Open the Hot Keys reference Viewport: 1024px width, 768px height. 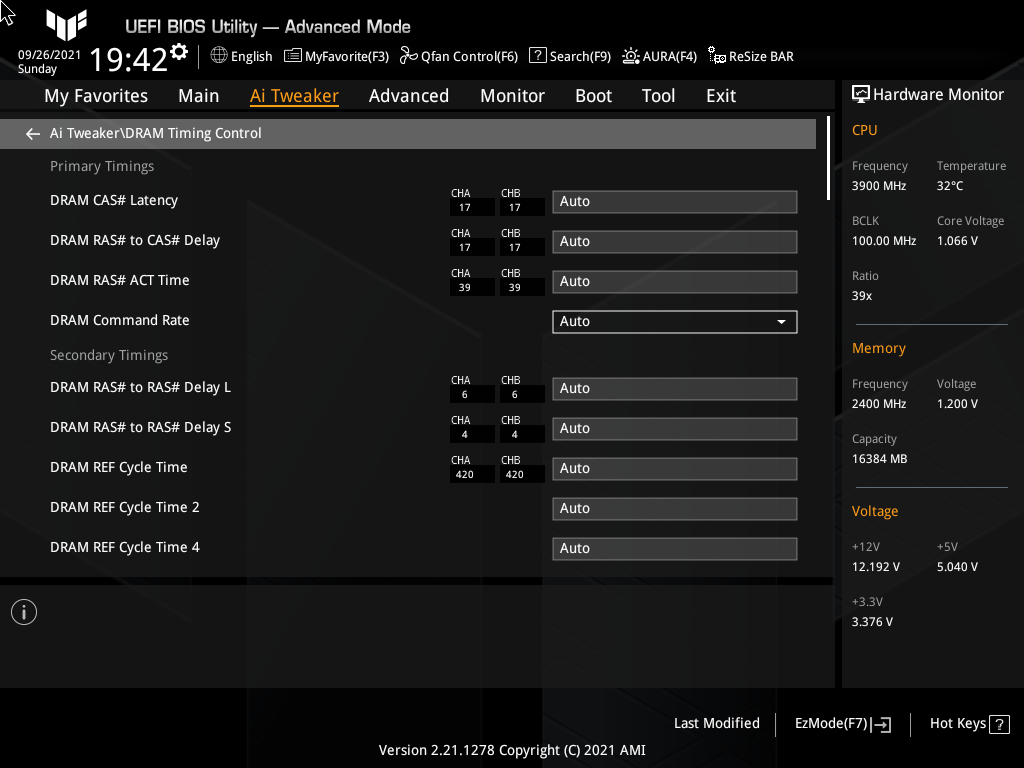tap(968, 723)
